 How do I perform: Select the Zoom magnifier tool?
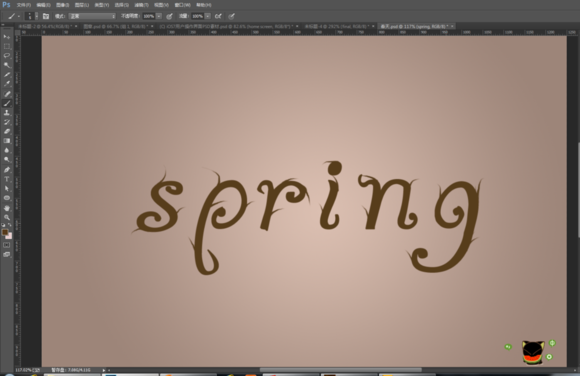[7, 218]
